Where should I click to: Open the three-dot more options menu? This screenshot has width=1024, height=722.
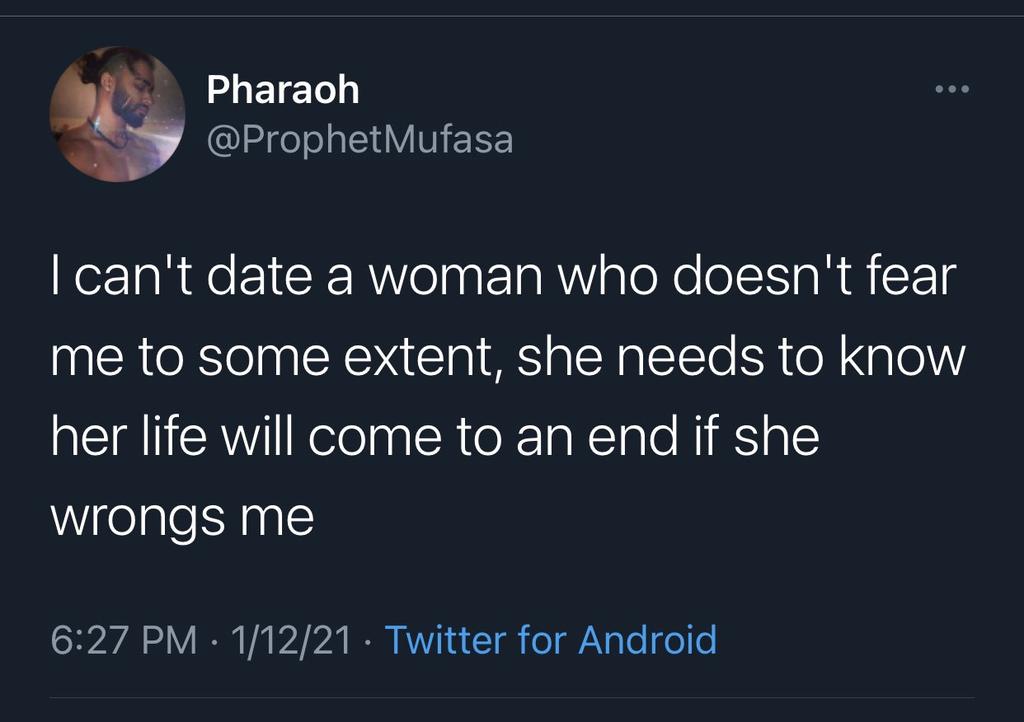(x=952, y=91)
